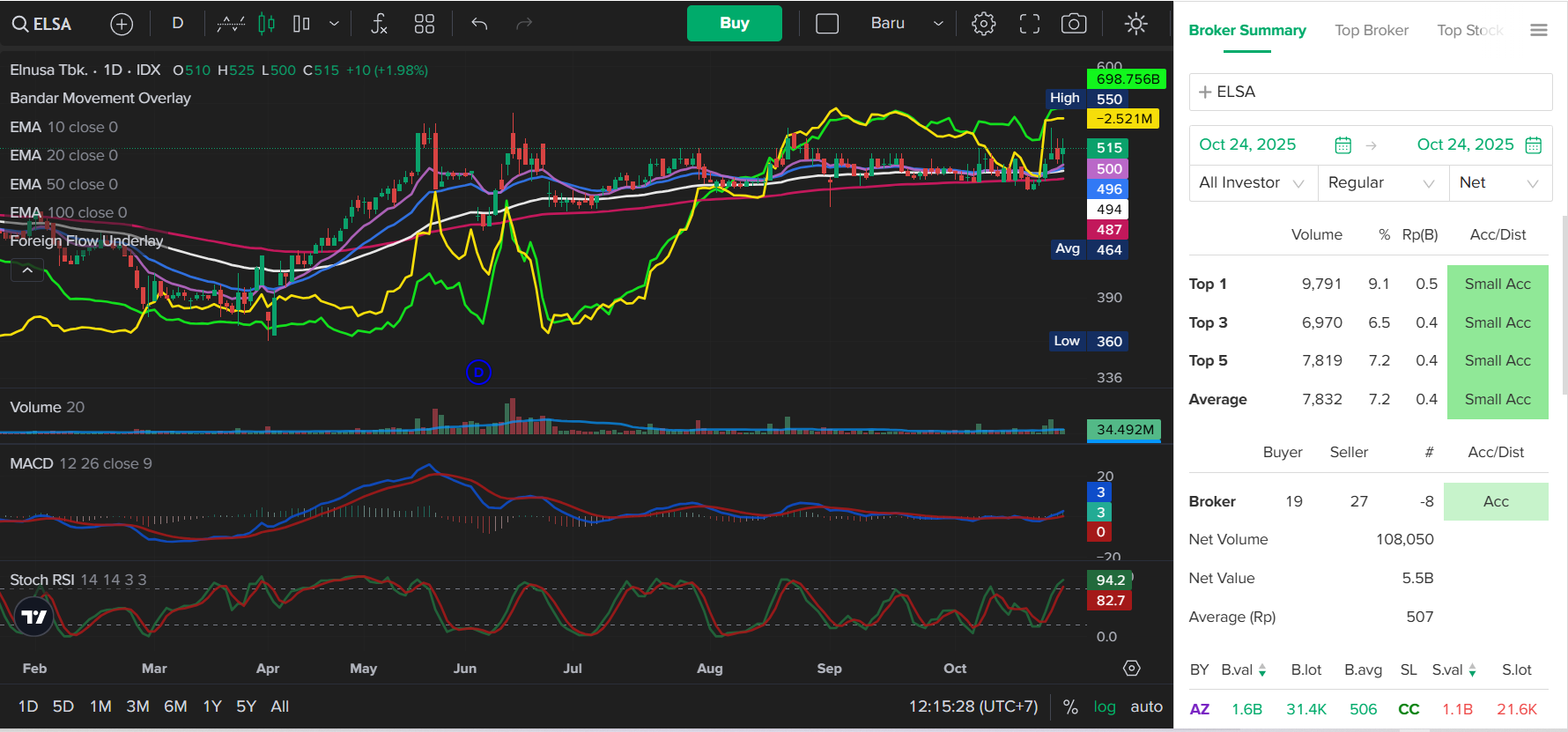Toggle log scale on the chart
The width and height of the screenshot is (1568, 732).
click(1104, 706)
